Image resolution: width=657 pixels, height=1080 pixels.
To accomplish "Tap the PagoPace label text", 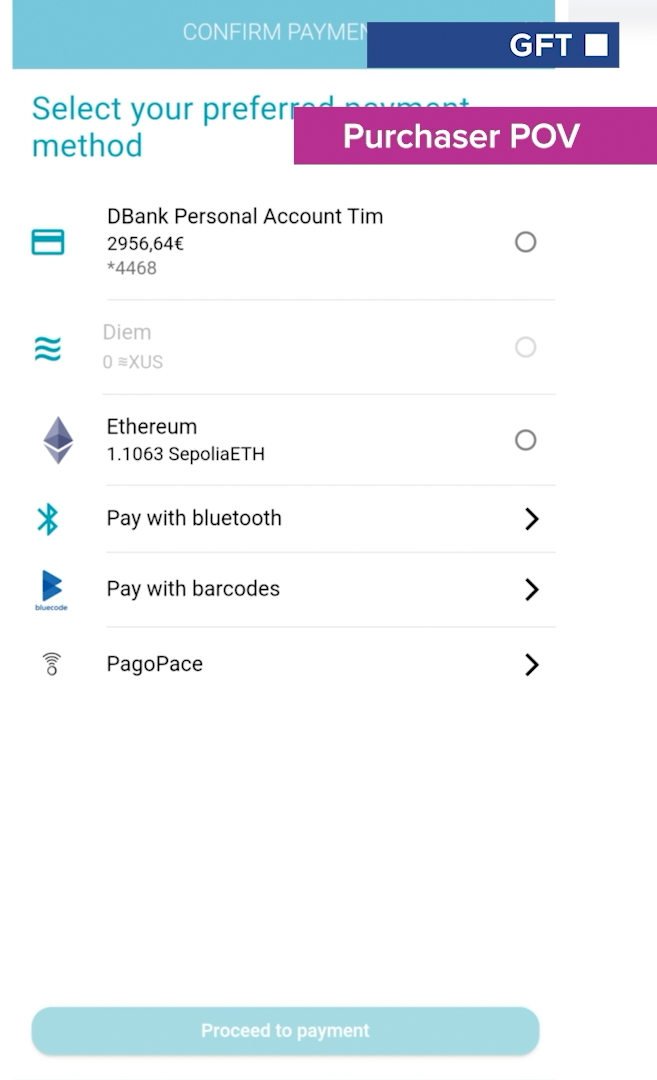I will point(155,664).
